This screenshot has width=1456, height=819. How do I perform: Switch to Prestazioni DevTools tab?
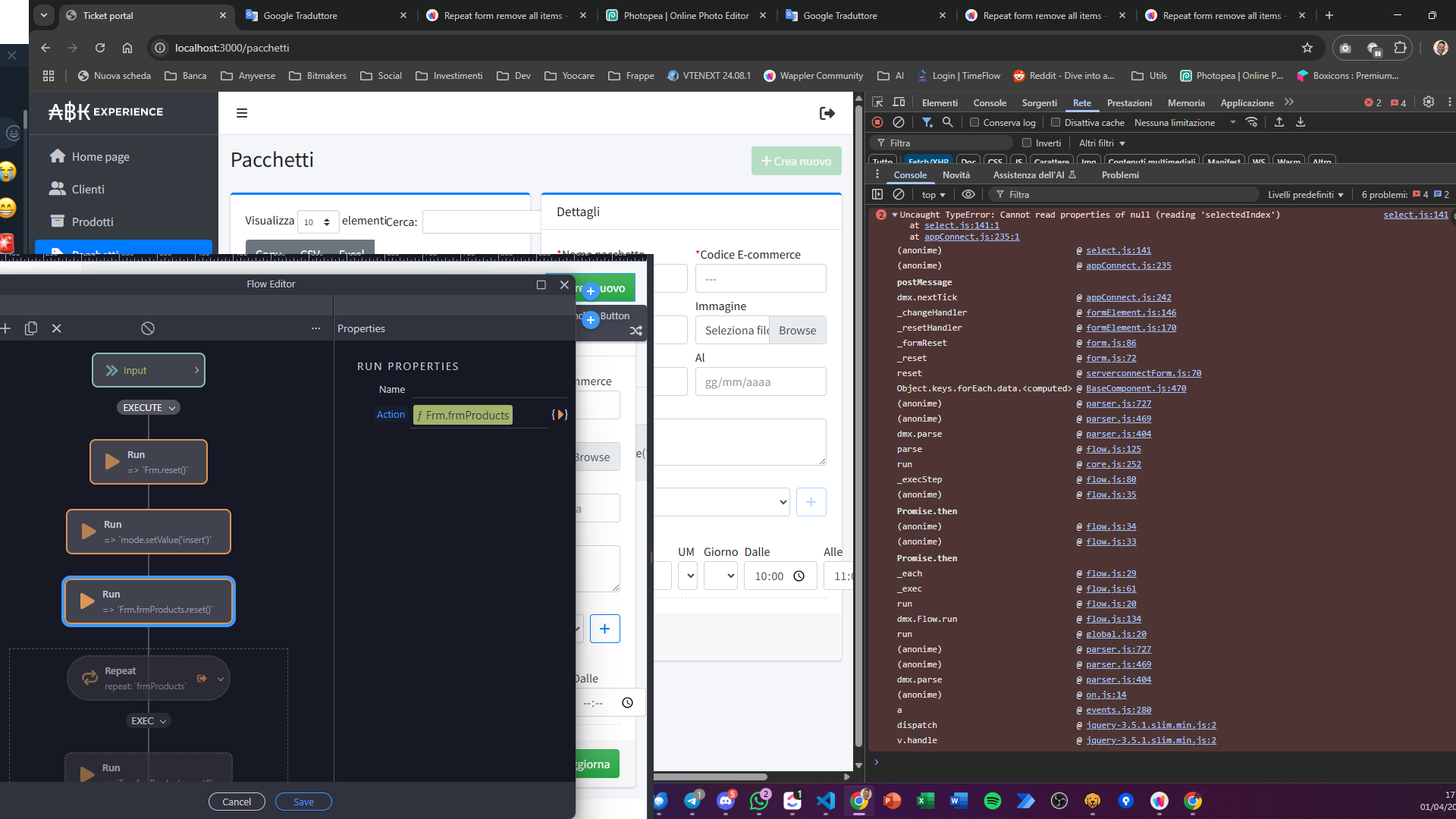pyautogui.click(x=1129, y=102)
